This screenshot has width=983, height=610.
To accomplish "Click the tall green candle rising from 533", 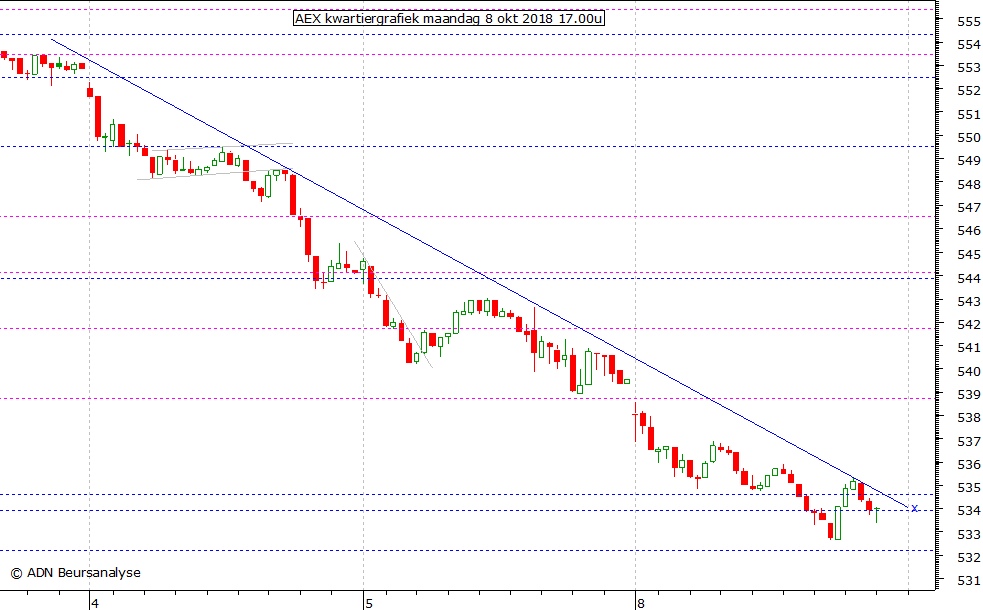I will coord(838,523).
